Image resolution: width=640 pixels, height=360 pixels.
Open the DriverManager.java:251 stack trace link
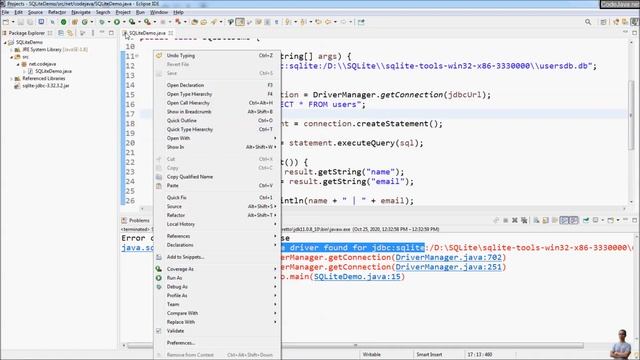pos(449,267)
